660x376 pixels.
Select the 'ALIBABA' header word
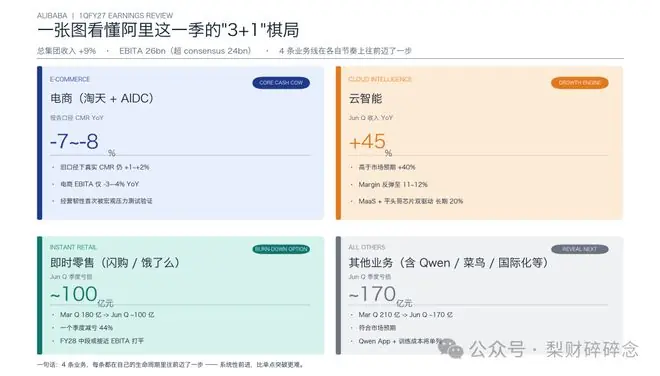pos(52,16)
